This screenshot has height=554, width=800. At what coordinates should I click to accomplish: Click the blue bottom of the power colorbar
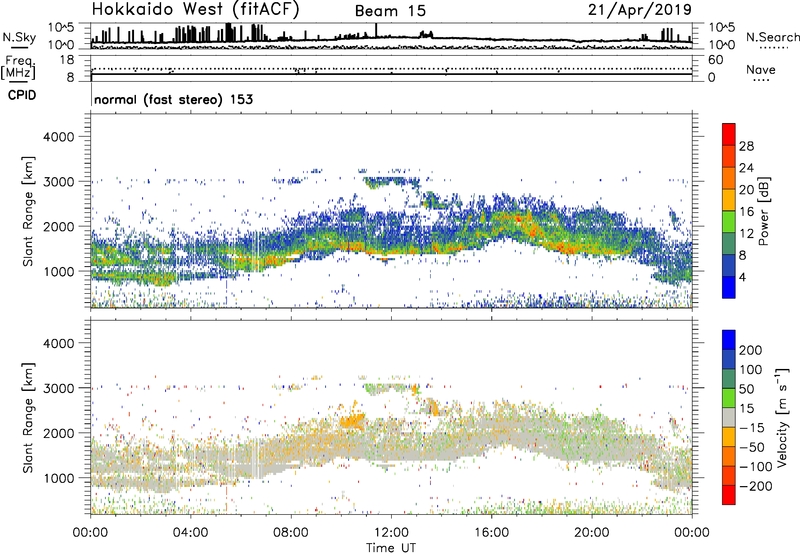point(729,288)
